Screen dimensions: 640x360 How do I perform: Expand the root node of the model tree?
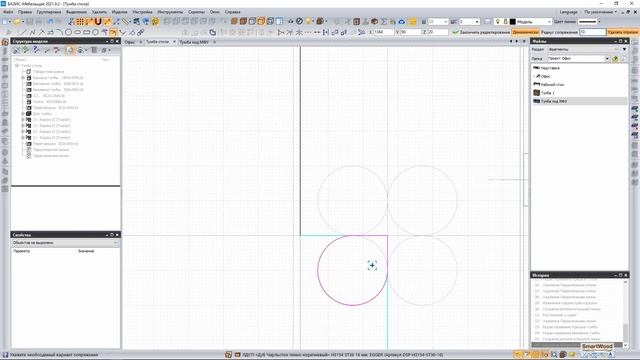pyautogui.click(x=17, y=65)
